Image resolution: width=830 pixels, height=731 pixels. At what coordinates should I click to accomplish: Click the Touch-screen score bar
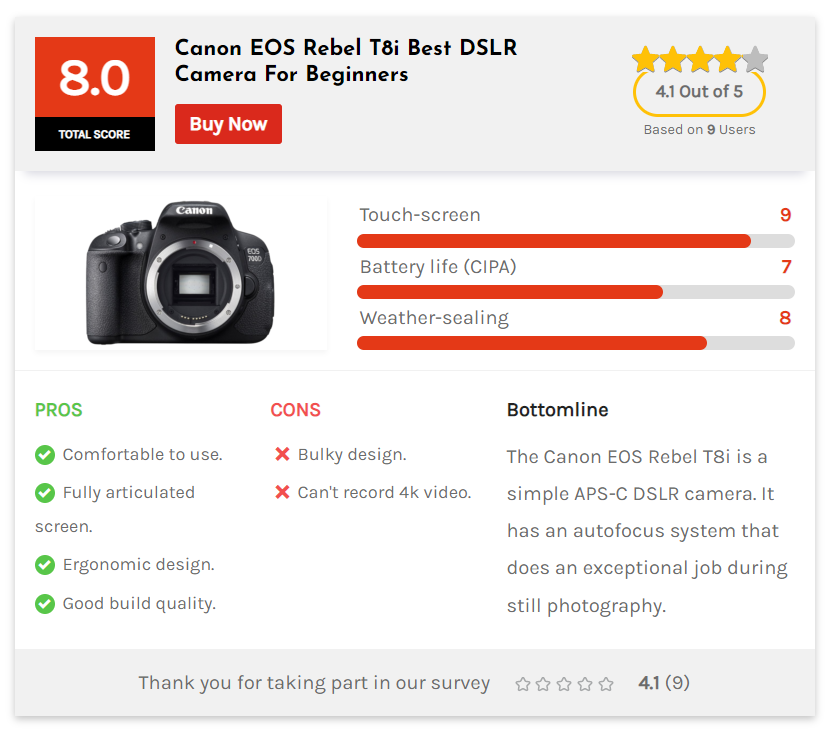(575, 241)
